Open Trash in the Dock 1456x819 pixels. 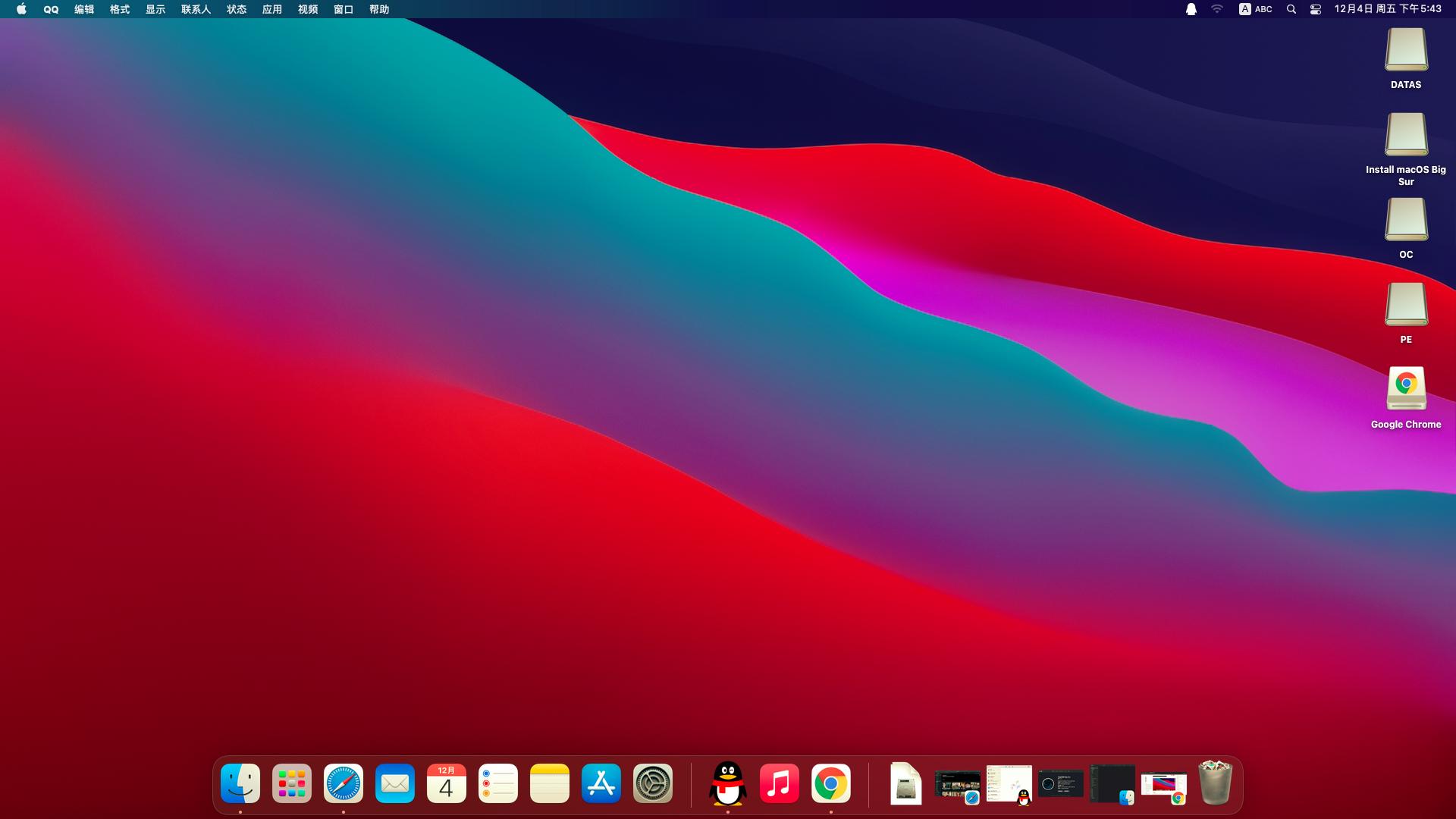[1215, 783]
